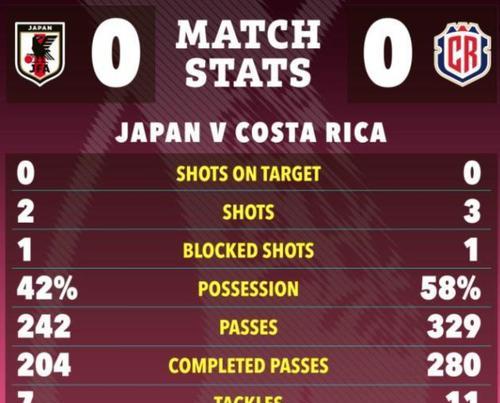Image resolution: width=500 pixels, height=403 pixels.
Task: Click the Japan JFA crest
Action: point(40,54)
